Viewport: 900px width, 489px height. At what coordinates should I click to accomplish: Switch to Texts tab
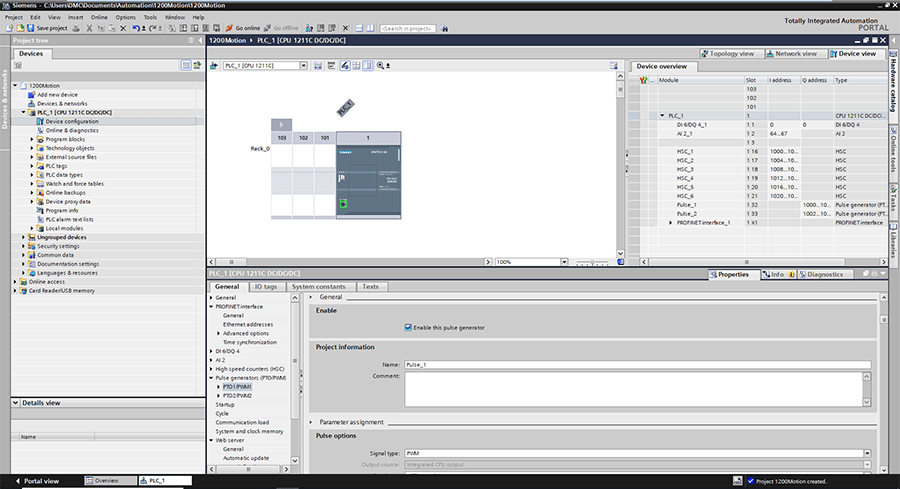[370, 286]
